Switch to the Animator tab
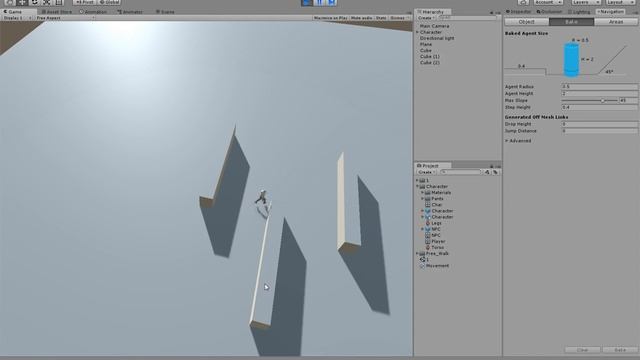Image resolution: width=640 pixels, height=360 pixels. pos(130,12)
